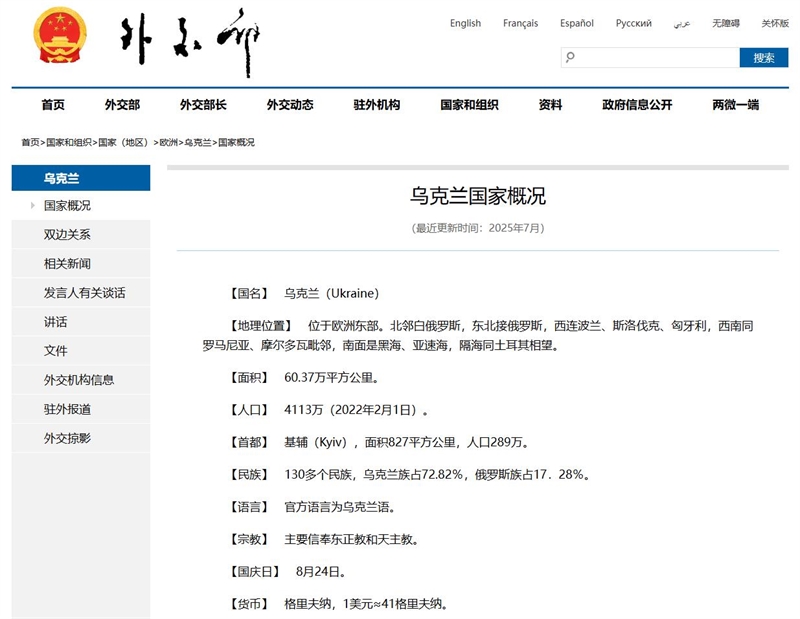Screen dimensions: 800x619
Task: Select 双边关系 in the sidebar
Action: tap(67, 234)
